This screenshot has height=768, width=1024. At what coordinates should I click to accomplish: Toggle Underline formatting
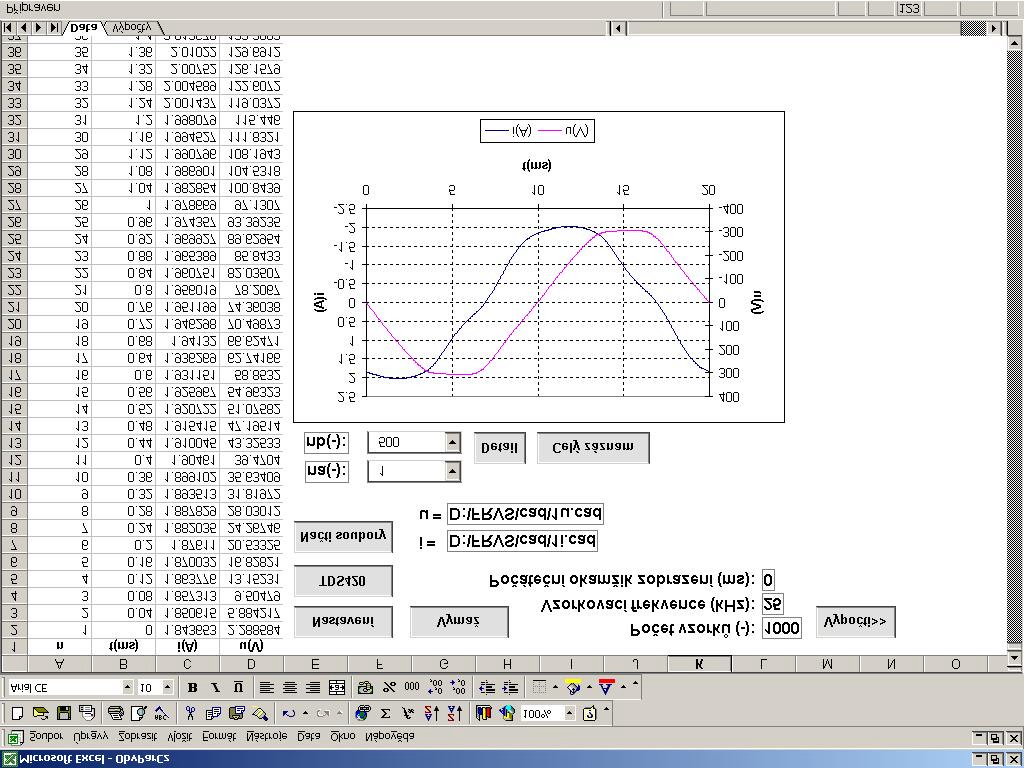coord(238,687)
